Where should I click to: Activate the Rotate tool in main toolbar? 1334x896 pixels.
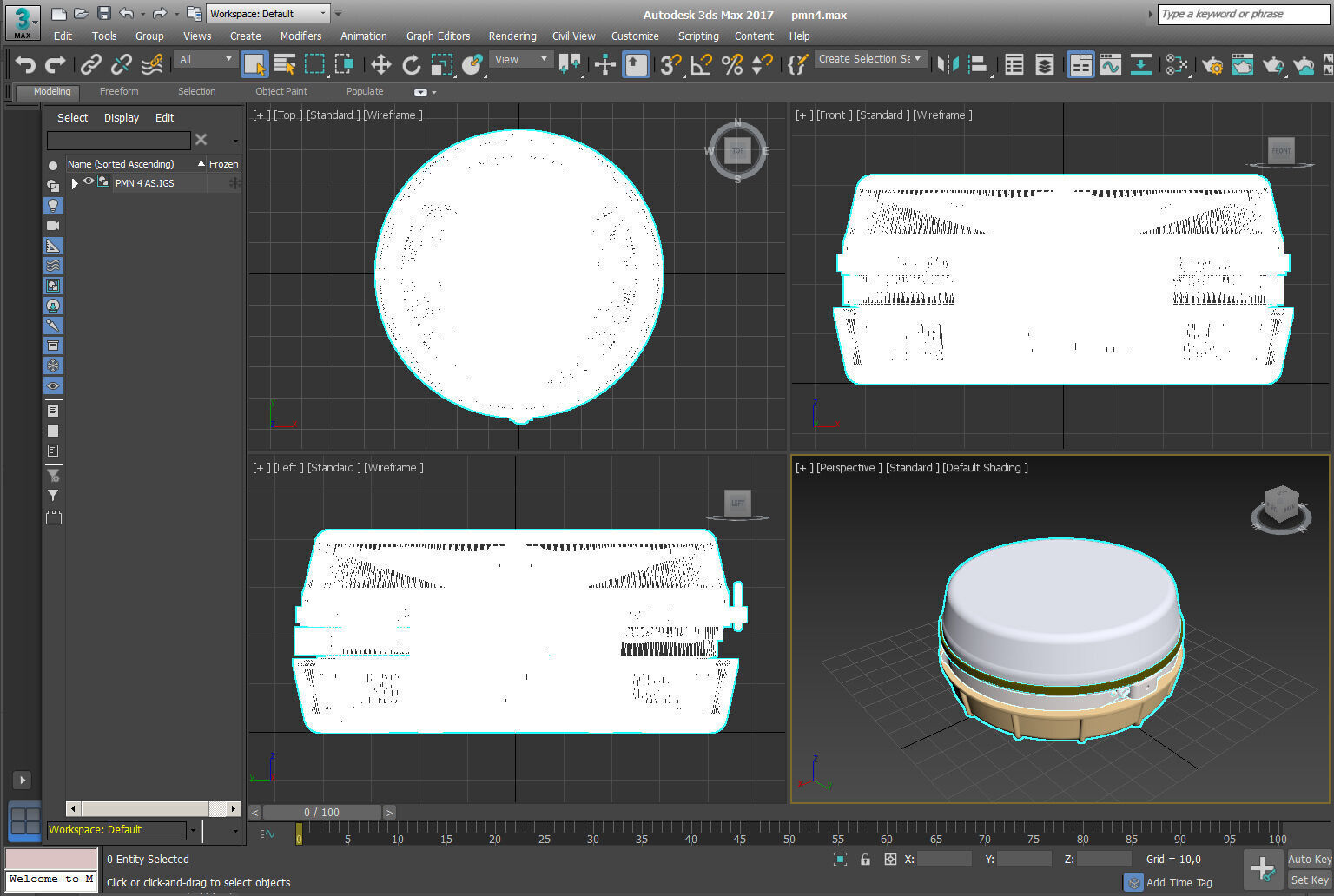point(411,64)
